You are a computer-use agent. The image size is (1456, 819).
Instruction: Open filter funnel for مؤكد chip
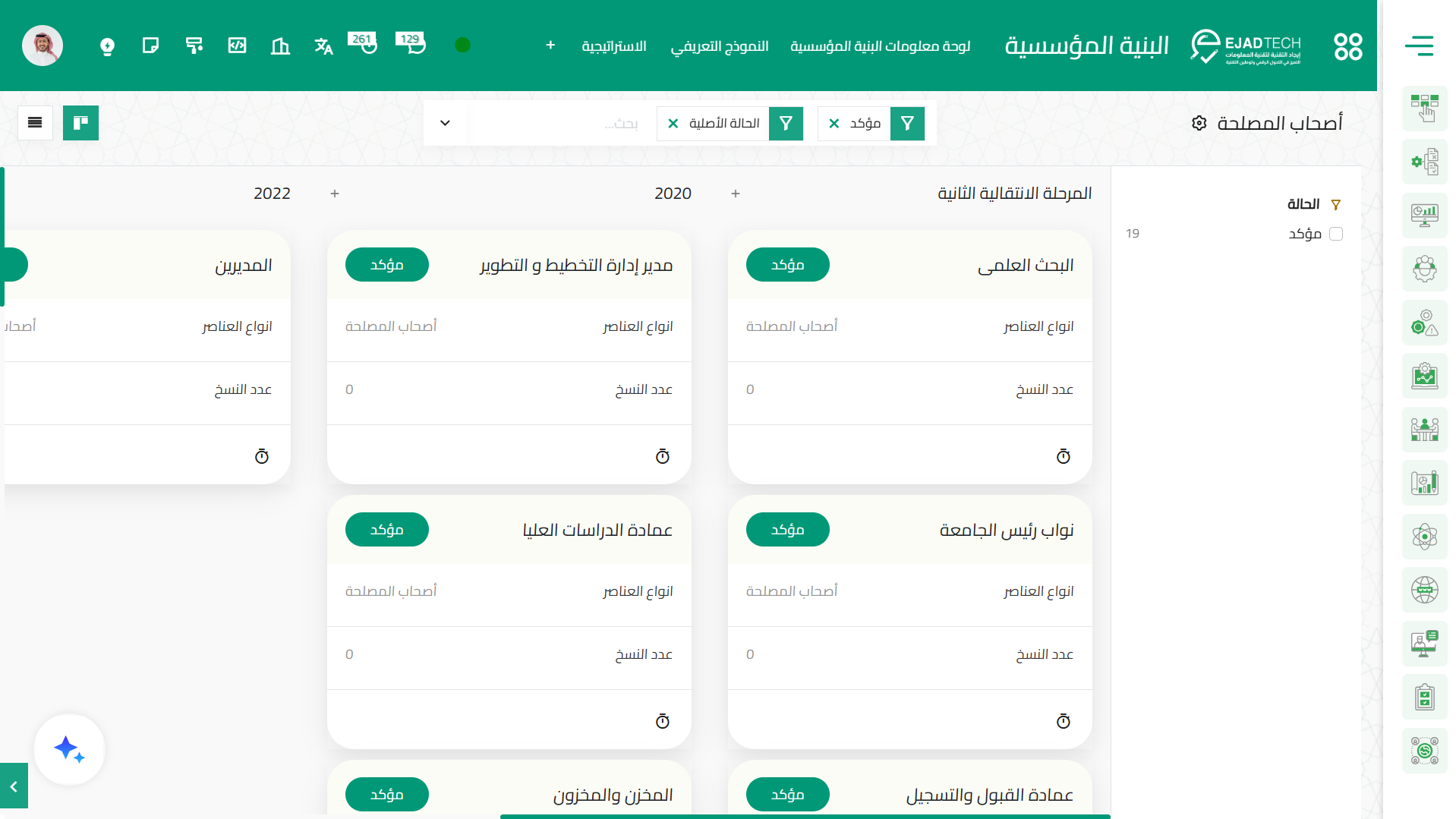[907, 123]
